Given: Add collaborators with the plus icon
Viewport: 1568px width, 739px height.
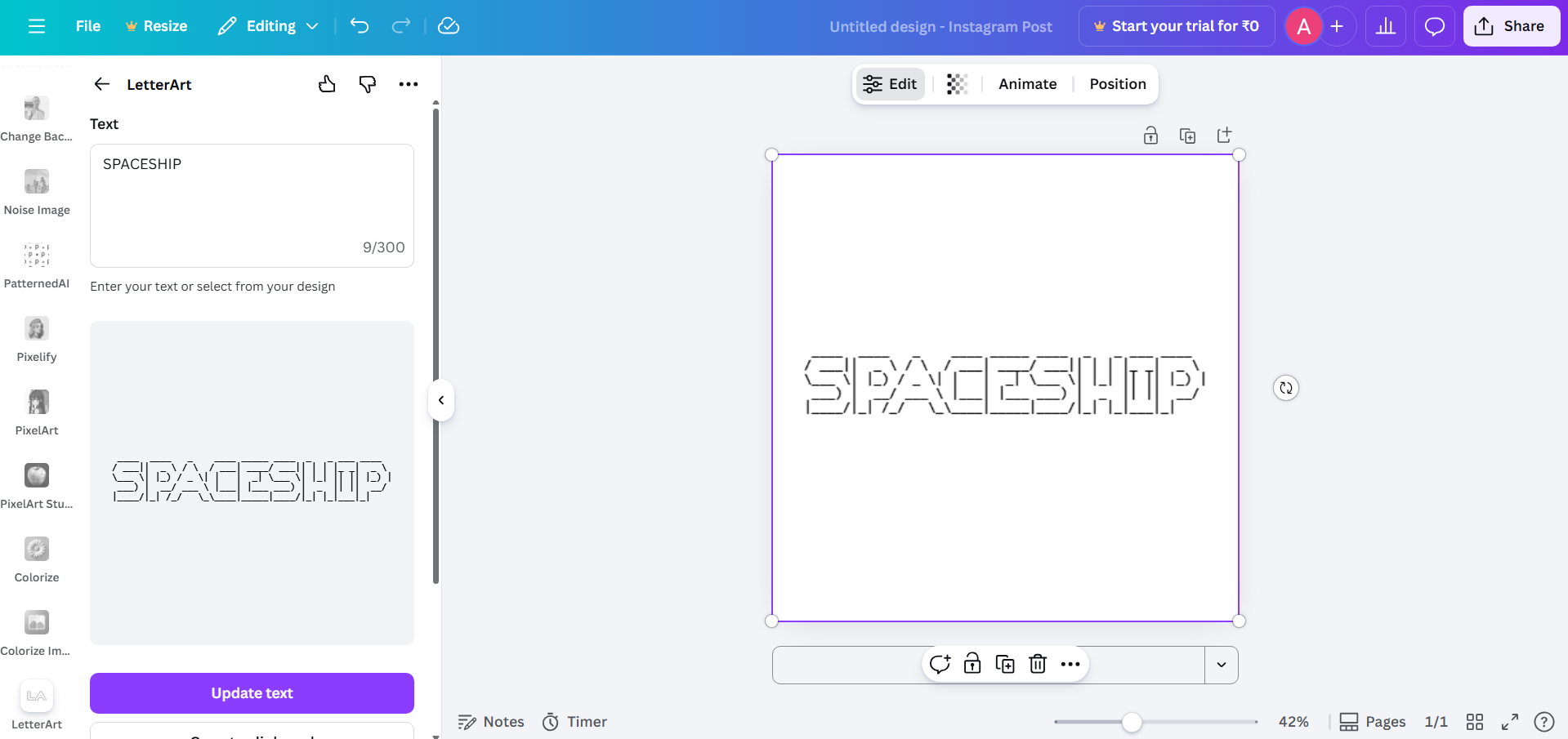Looking at the screenshot, I should (1337, 26).
